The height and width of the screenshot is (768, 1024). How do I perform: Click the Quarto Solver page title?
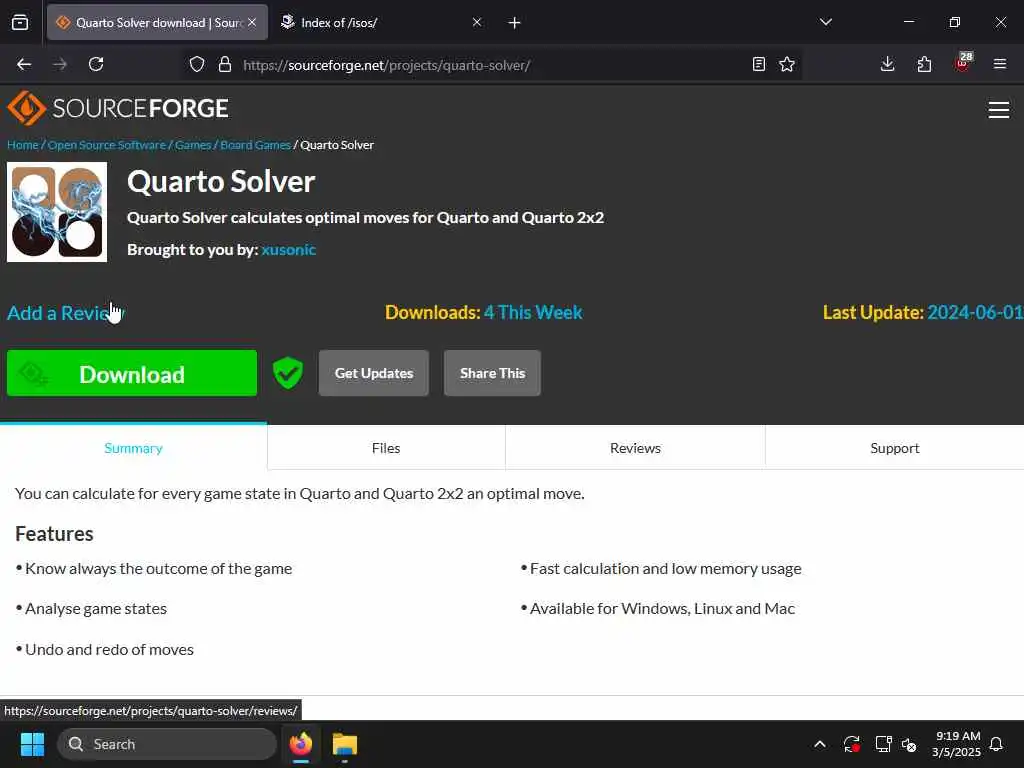pyautogui.click(x=221, y=182)
